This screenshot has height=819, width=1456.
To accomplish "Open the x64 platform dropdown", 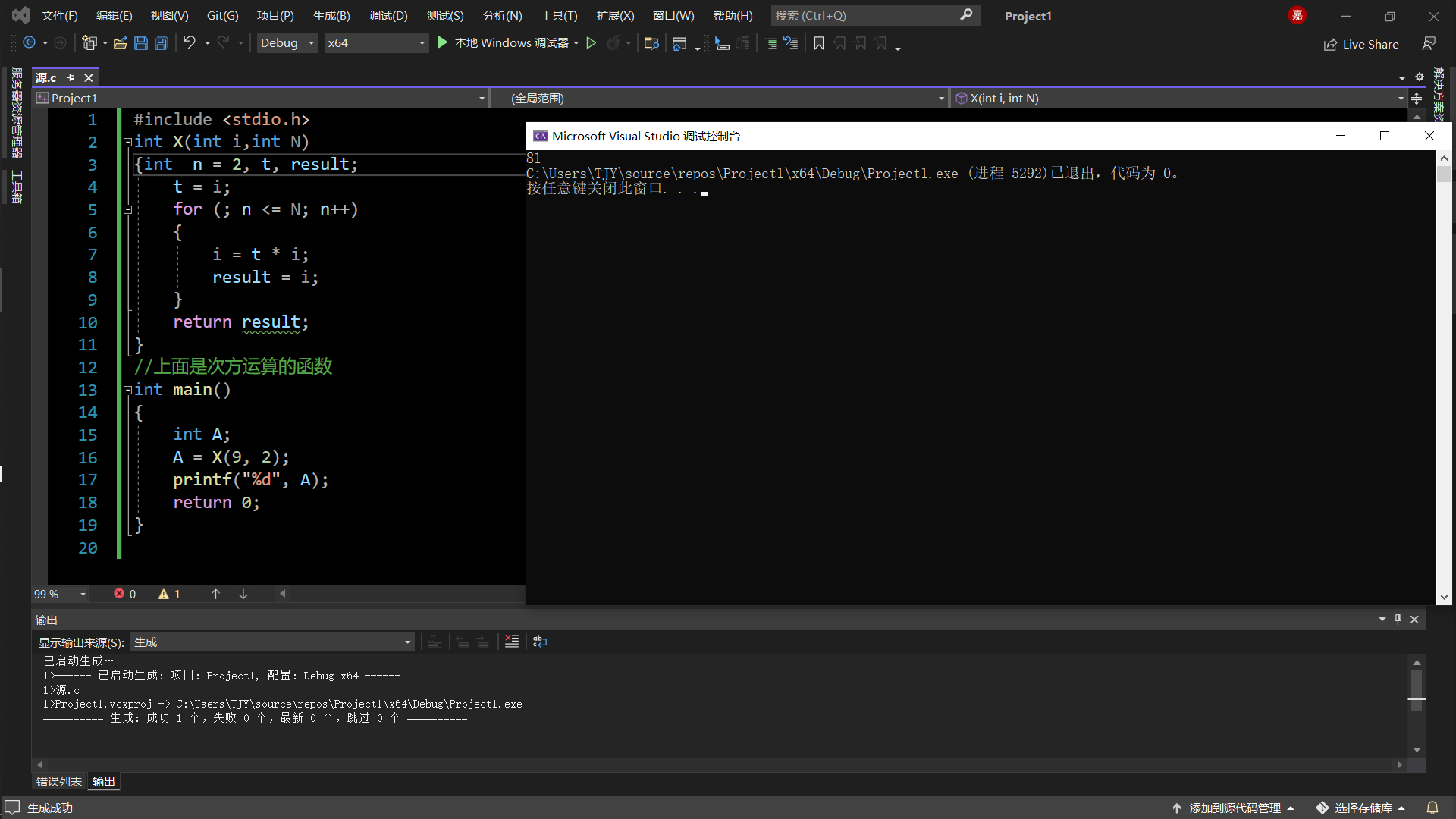I will pos(422,43).
